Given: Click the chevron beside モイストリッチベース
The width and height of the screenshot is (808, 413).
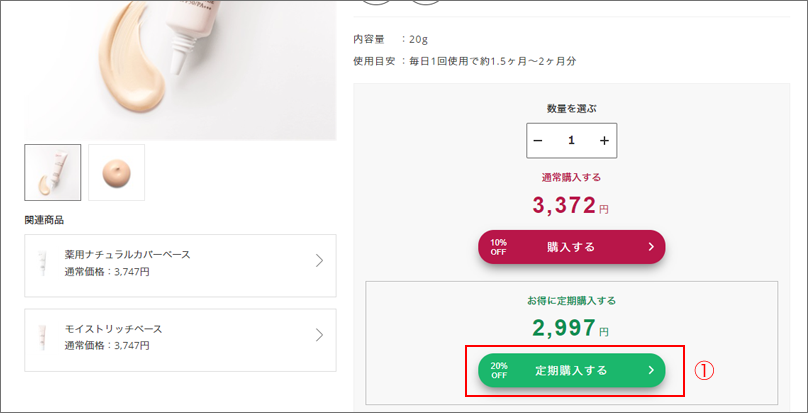Looking at the screenshot, I should click(x=319, y=335).
